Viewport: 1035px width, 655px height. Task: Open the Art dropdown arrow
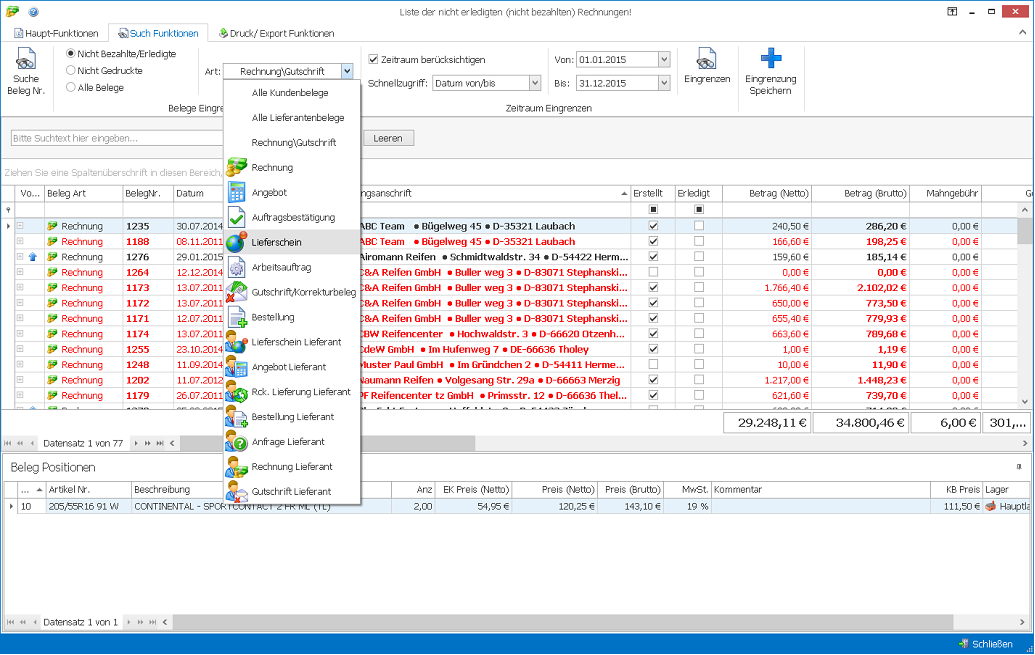click(347, 71)
